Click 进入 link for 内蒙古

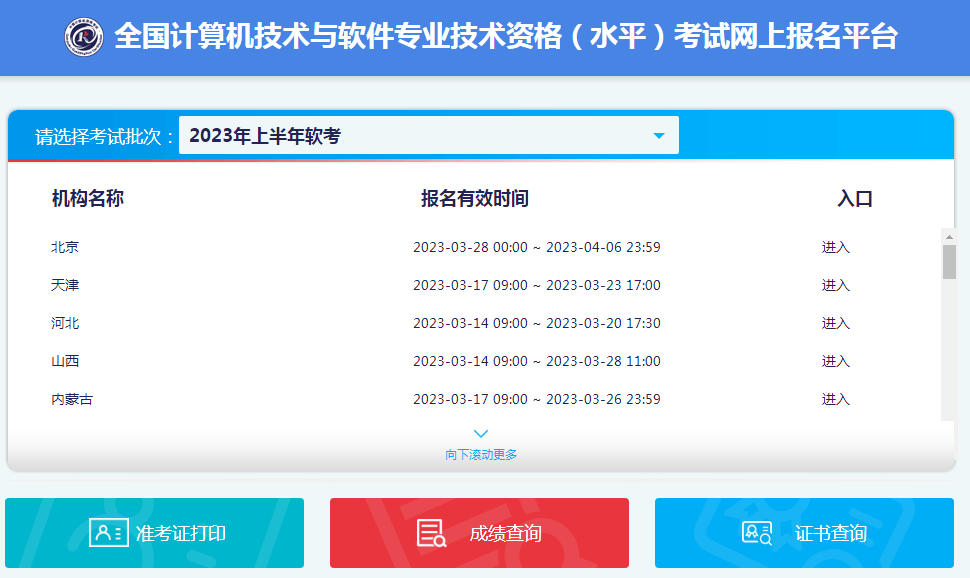(x=835, y=400)
